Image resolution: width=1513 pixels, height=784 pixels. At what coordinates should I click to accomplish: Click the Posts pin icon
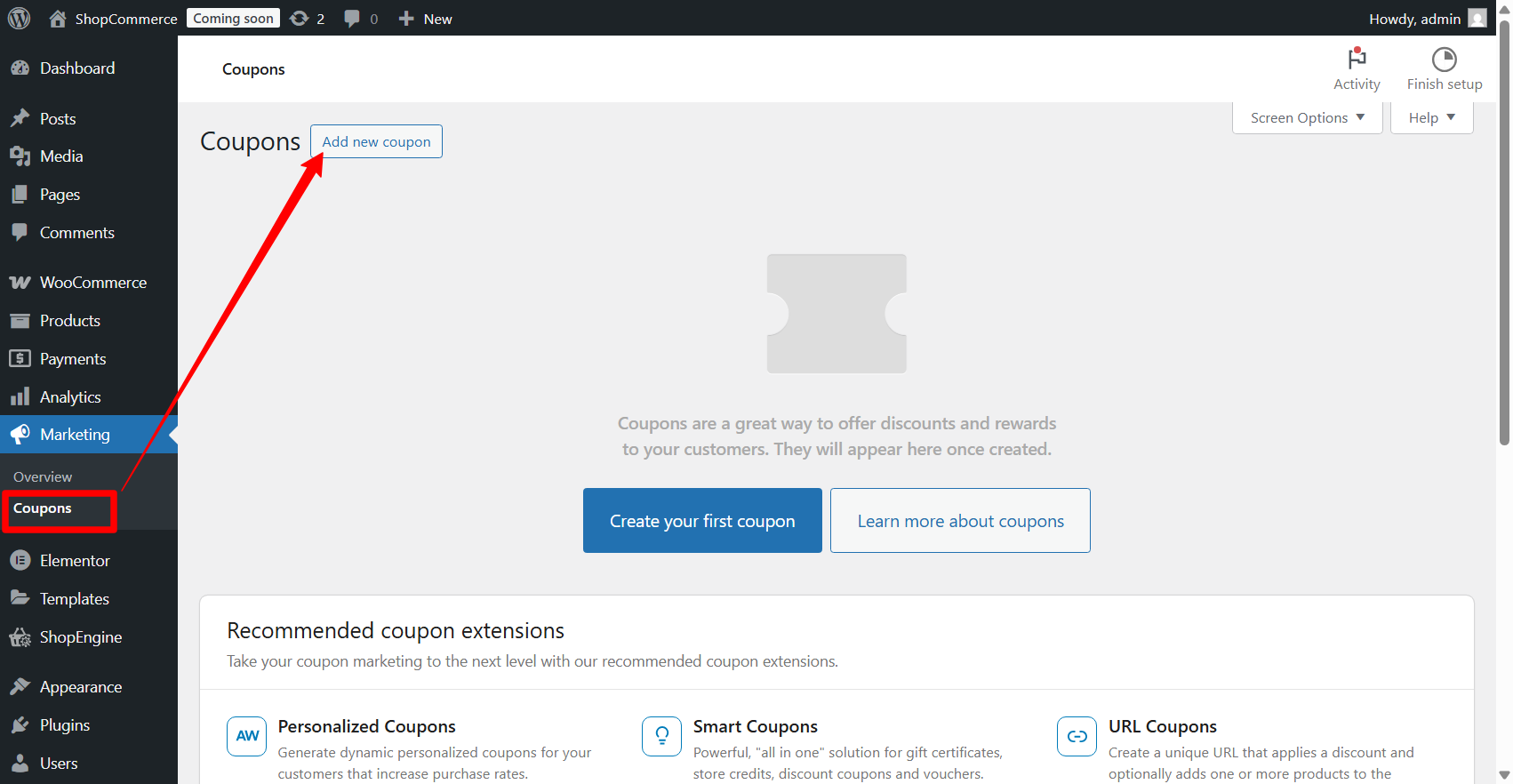click(20, 118)
